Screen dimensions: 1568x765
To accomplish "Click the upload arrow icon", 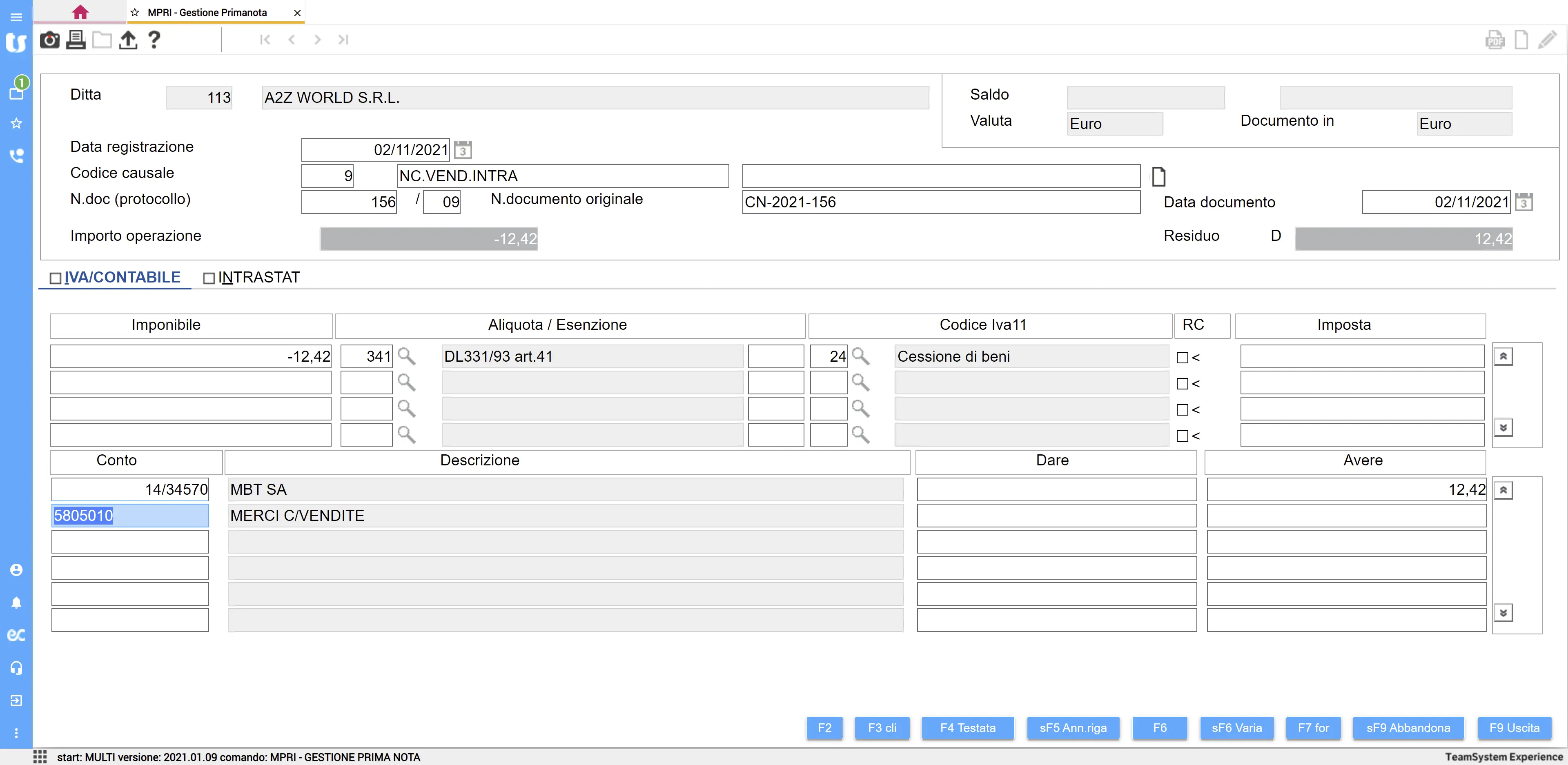I will (x=128, y=40).
